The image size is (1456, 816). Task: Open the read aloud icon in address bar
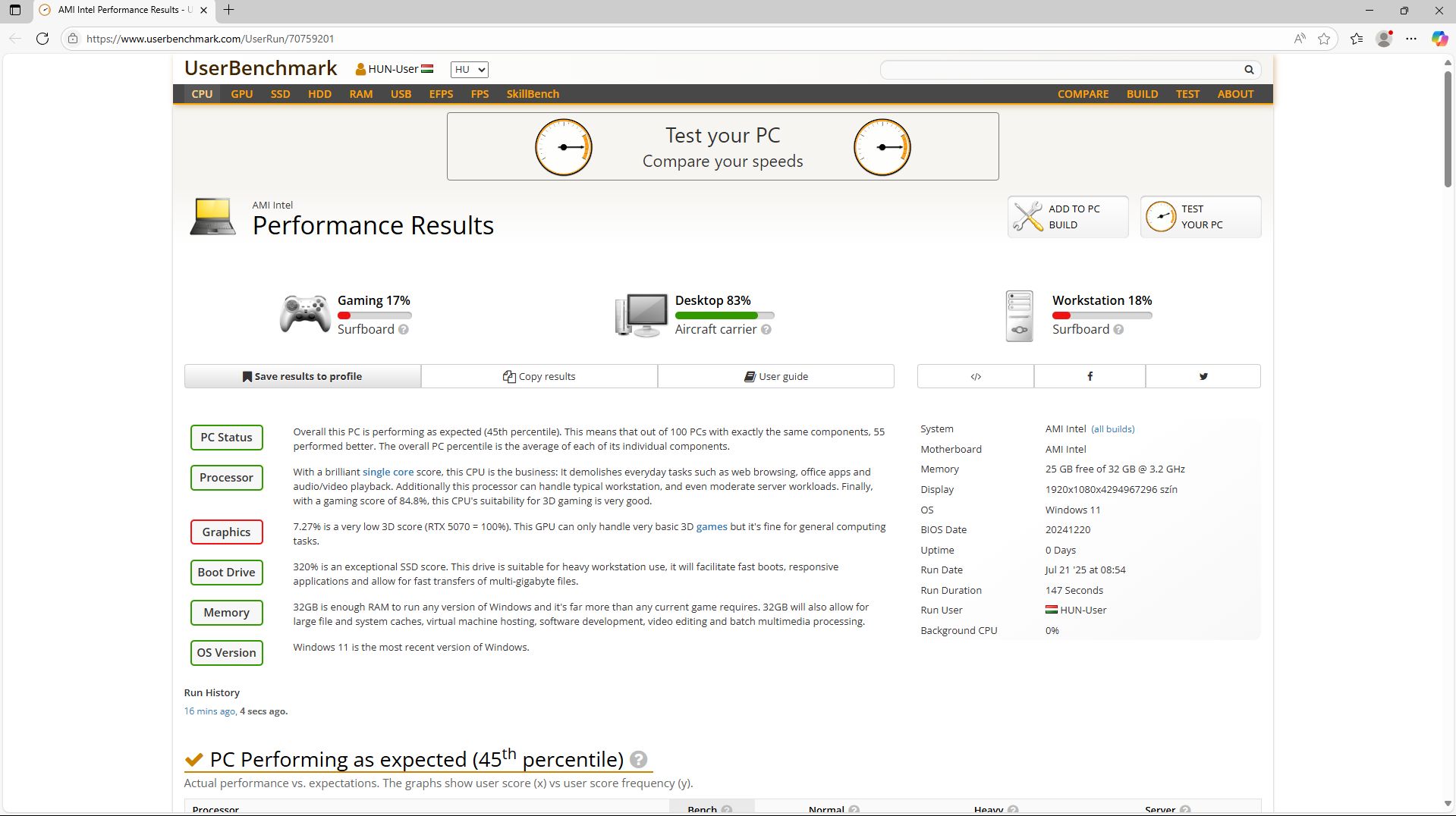pos(1300,39)
